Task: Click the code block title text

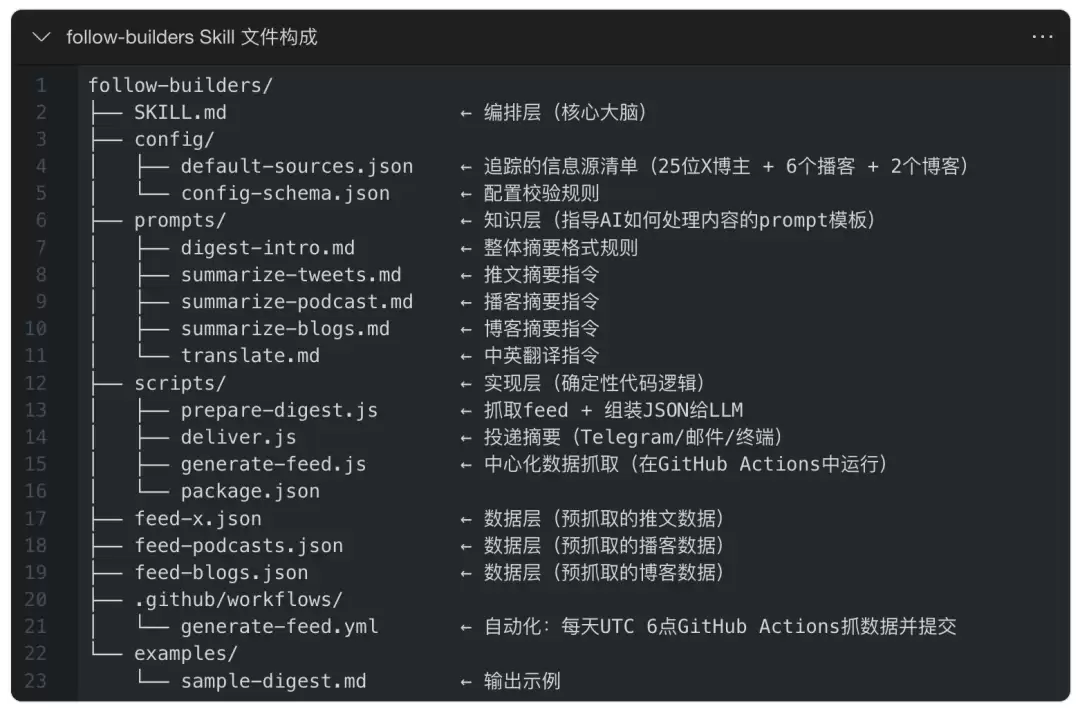Action: point(191,37)
